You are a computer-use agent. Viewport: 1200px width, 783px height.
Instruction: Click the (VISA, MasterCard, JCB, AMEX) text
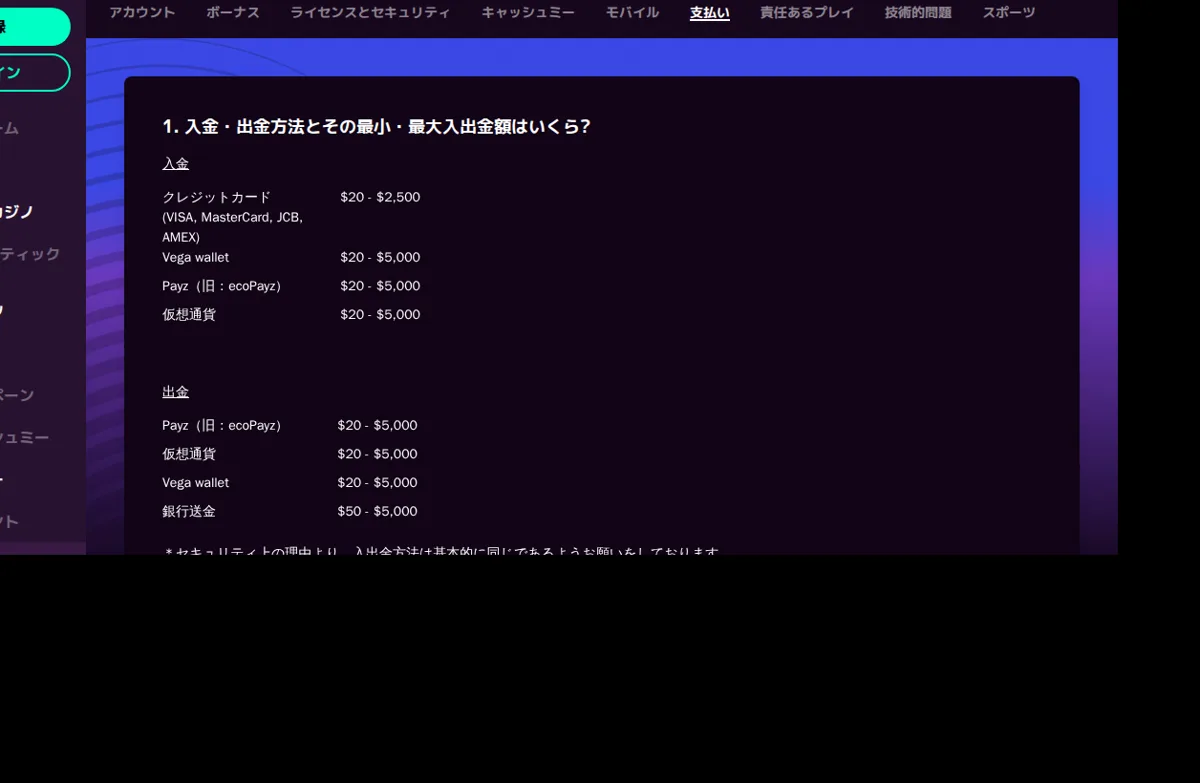232,227
